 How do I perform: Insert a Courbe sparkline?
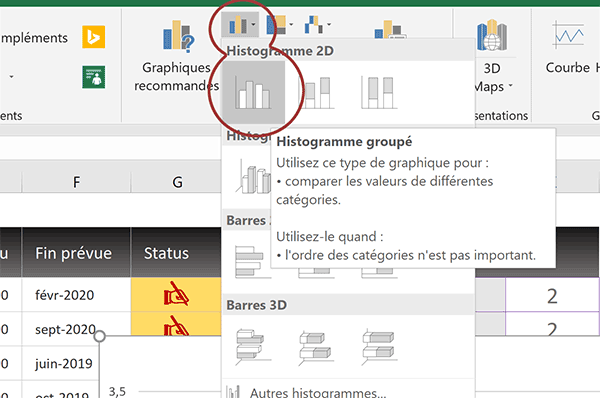click(x=568, y=48)
